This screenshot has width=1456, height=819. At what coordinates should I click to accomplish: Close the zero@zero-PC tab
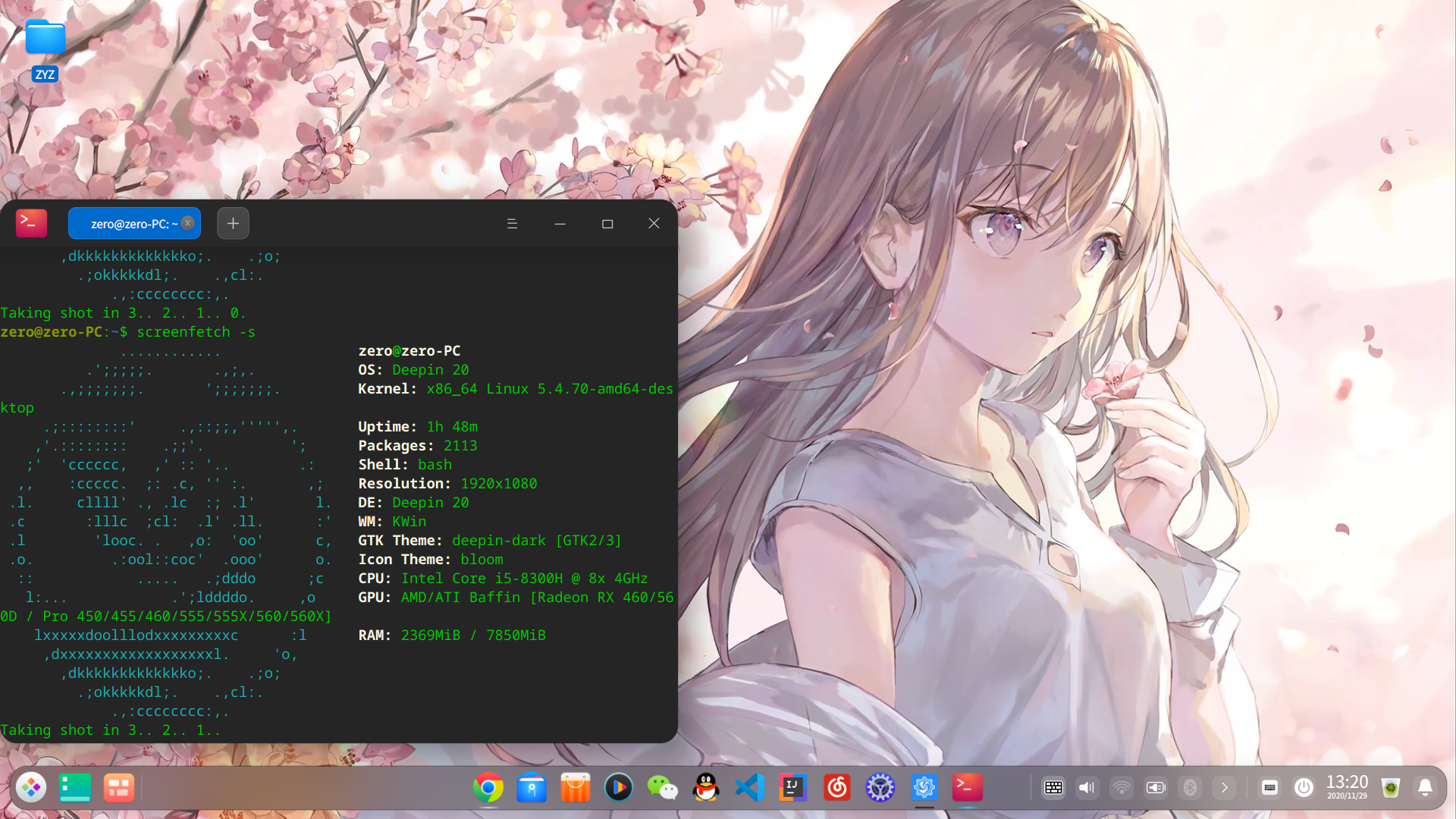click(187, 223)
